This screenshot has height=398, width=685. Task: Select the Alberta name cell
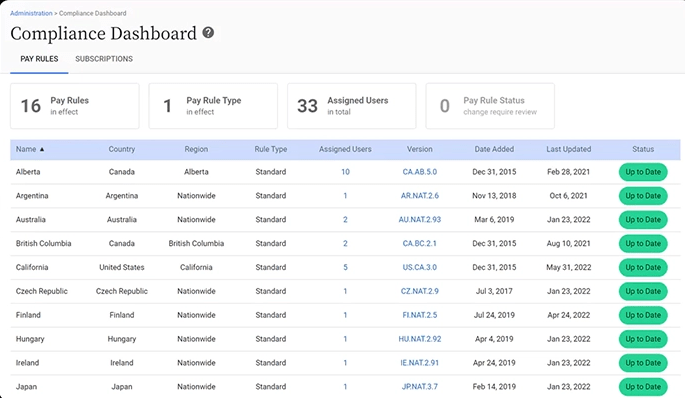point(28,172)
